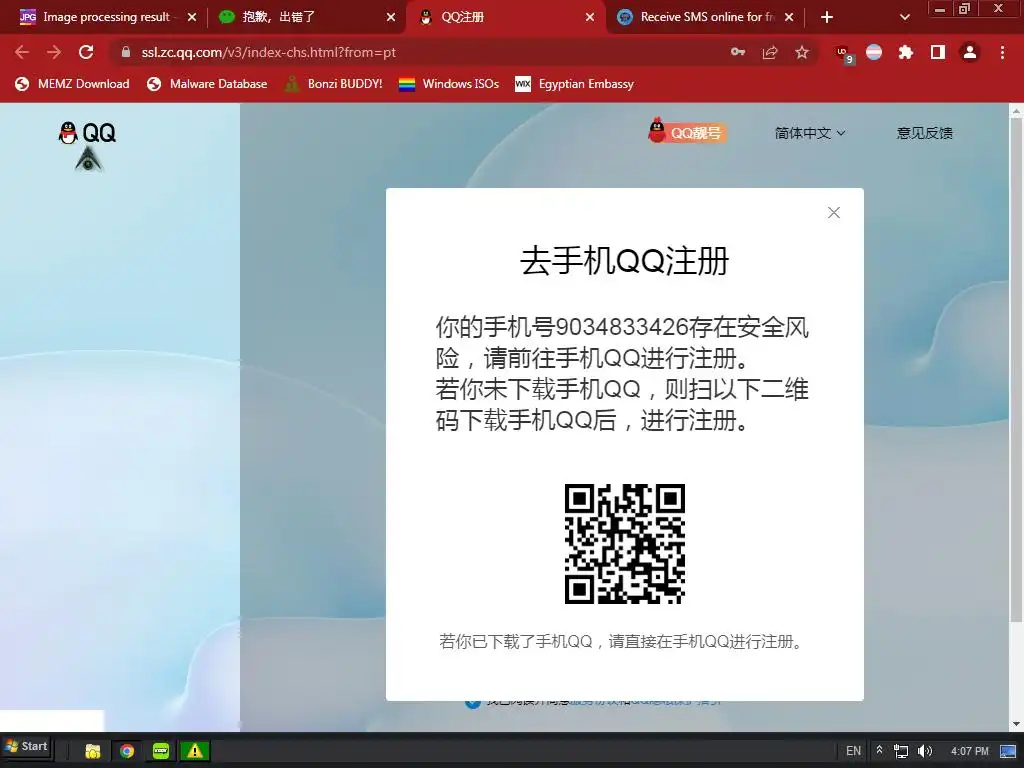Image resolution: width=1024 pixels, height=768 pixels.
Task: Open a new browser tab
Action: coord(827,18)
